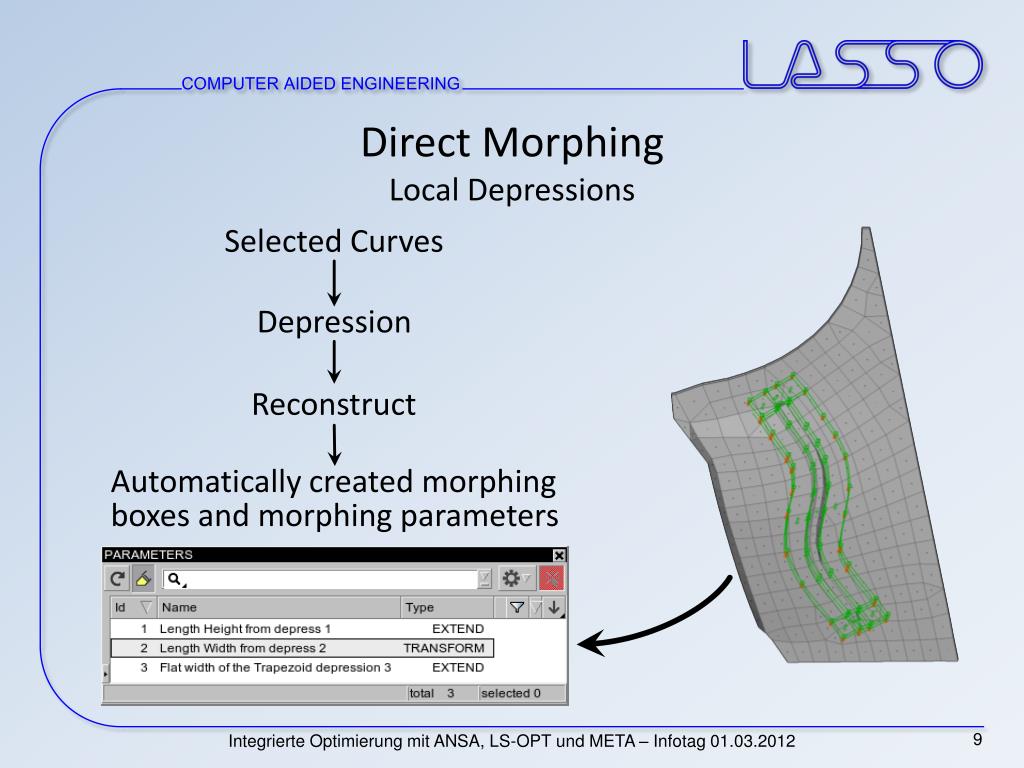
Task: Sort by the Name column header
Action: click(279, 607)
